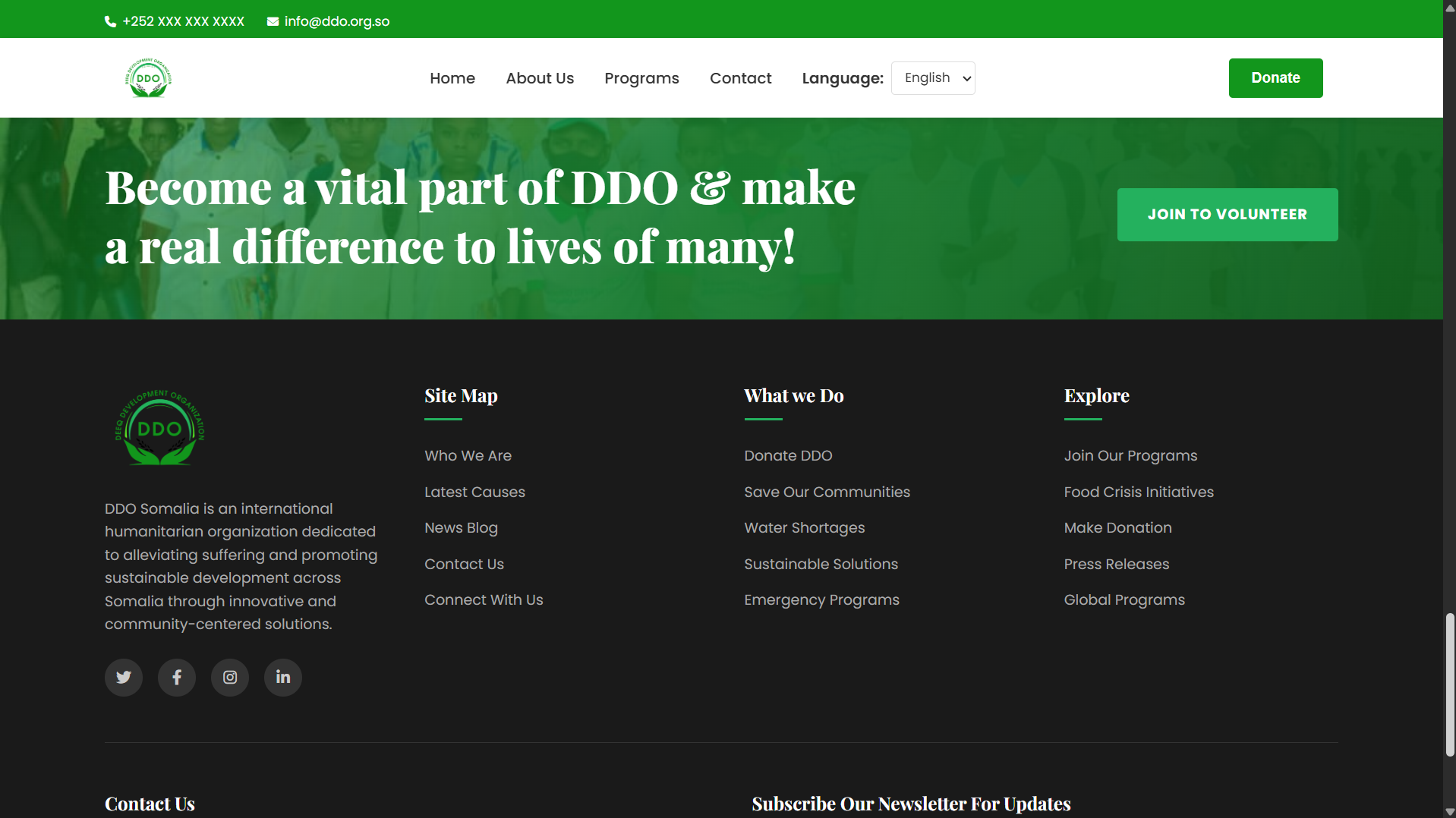Open DDO's LinkedIn page via its icon
Viewport: 1456px width, 818px height.
pyautogui.click(x=282, y=677)
